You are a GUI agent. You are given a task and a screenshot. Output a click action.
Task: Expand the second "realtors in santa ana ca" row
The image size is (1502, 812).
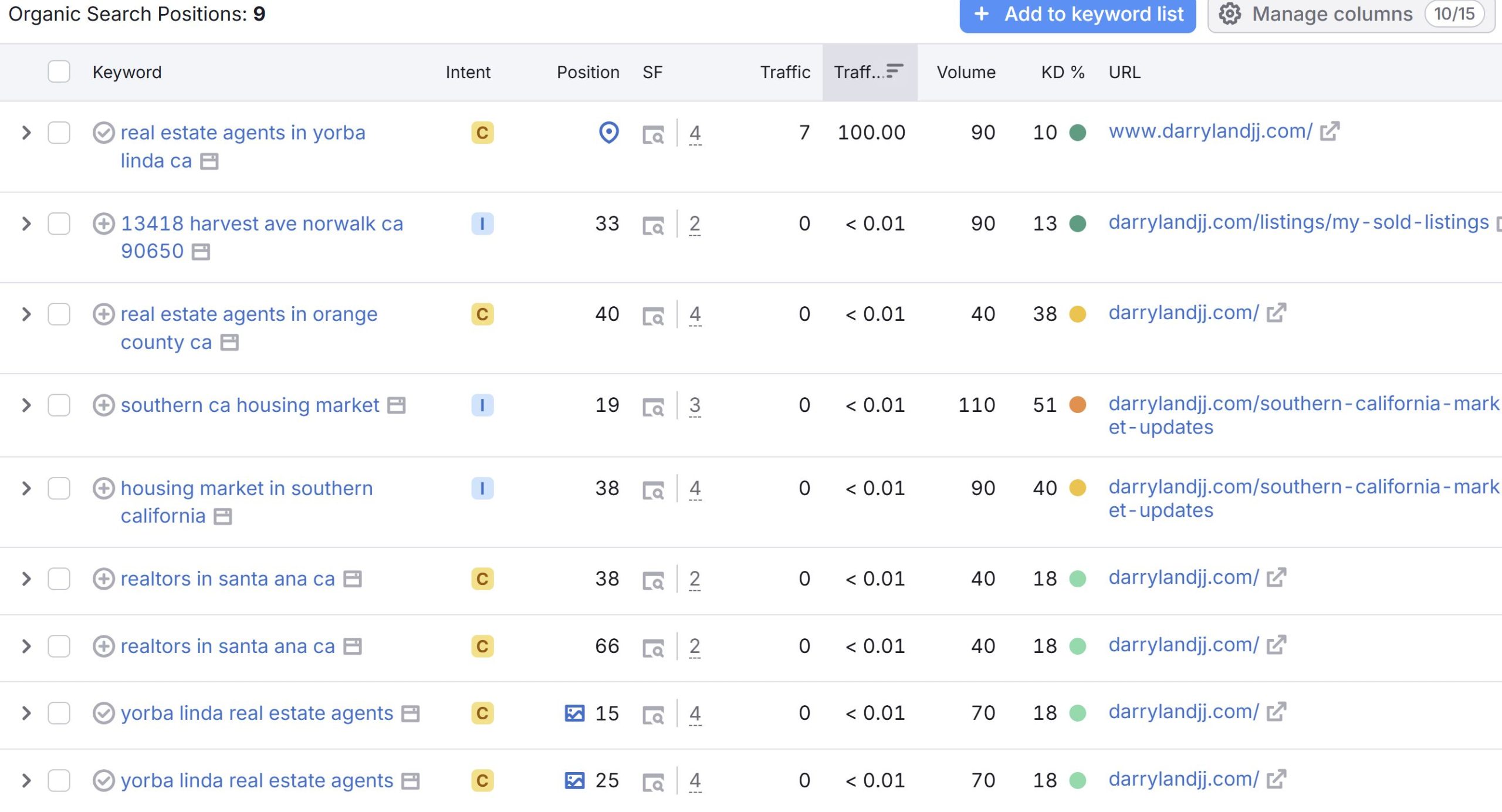(26, 646)
